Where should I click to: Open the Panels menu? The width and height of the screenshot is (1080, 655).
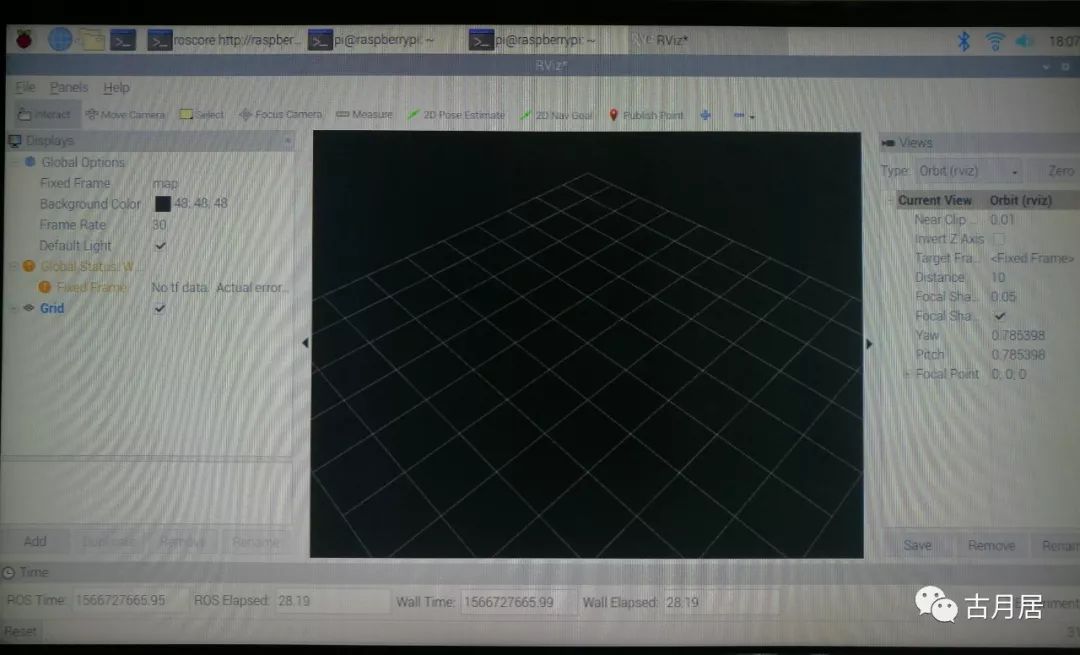pos(69,87)
